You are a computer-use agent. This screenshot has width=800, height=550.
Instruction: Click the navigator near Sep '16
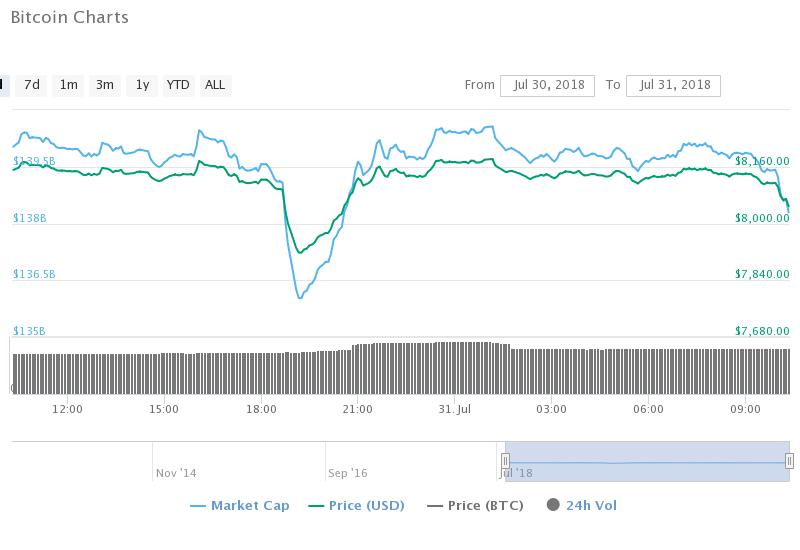point(347,473)
